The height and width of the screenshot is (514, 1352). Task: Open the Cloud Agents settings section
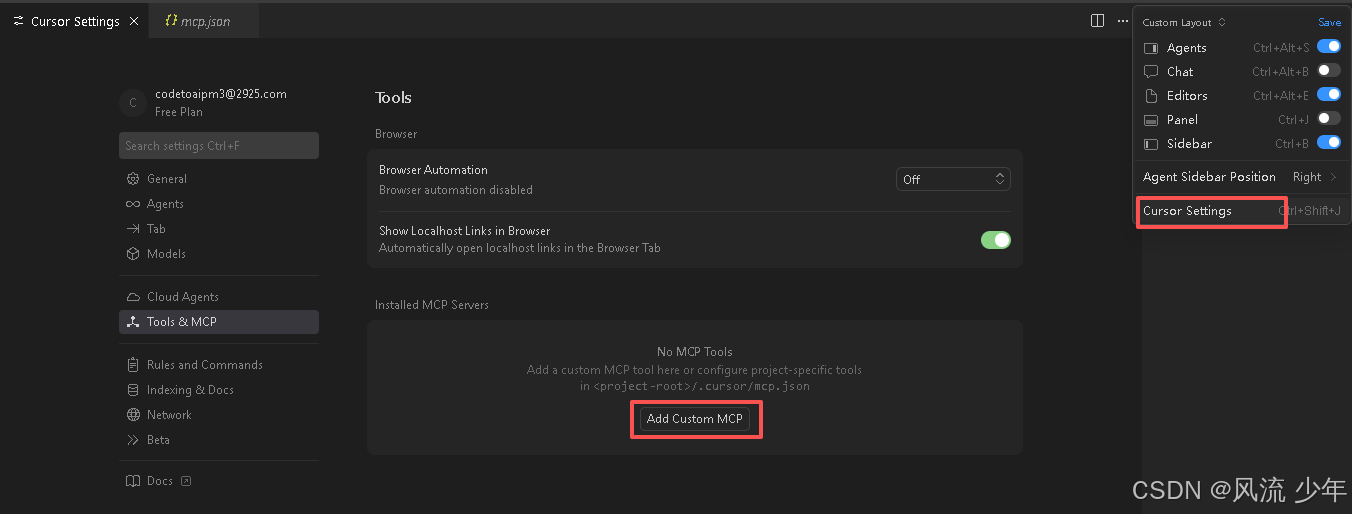219,297
